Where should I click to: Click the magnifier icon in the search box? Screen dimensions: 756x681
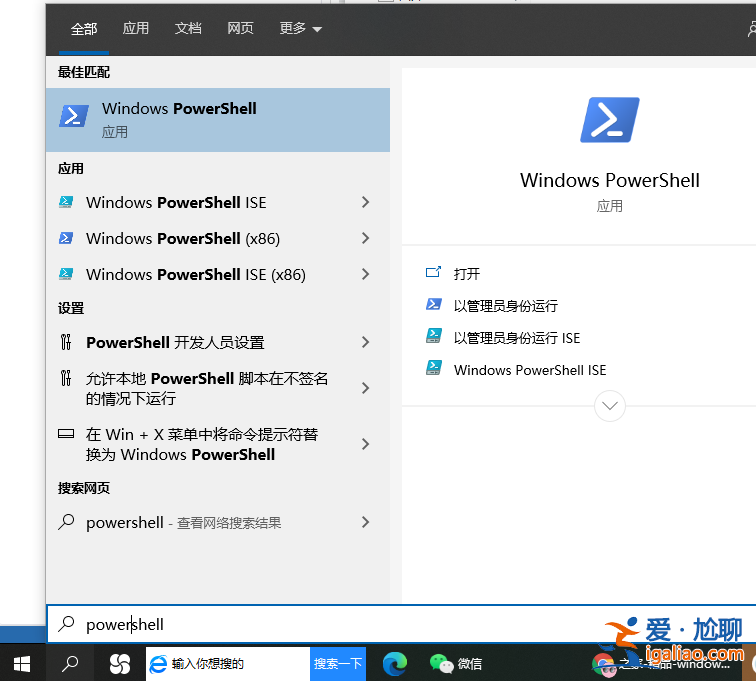coord(66,624)
